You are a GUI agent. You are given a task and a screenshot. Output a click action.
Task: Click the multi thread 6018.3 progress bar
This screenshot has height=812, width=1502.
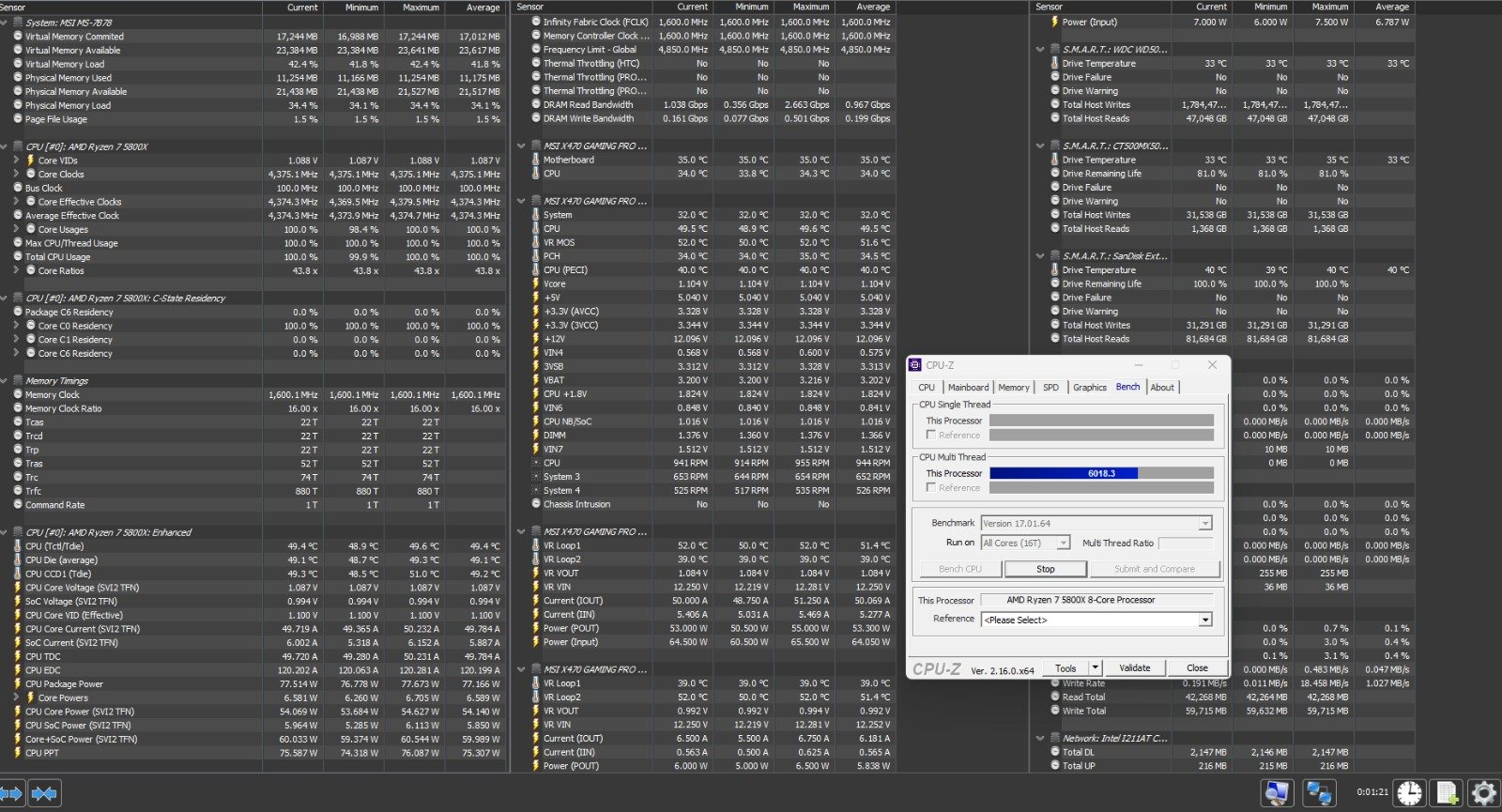point(1101,473)
